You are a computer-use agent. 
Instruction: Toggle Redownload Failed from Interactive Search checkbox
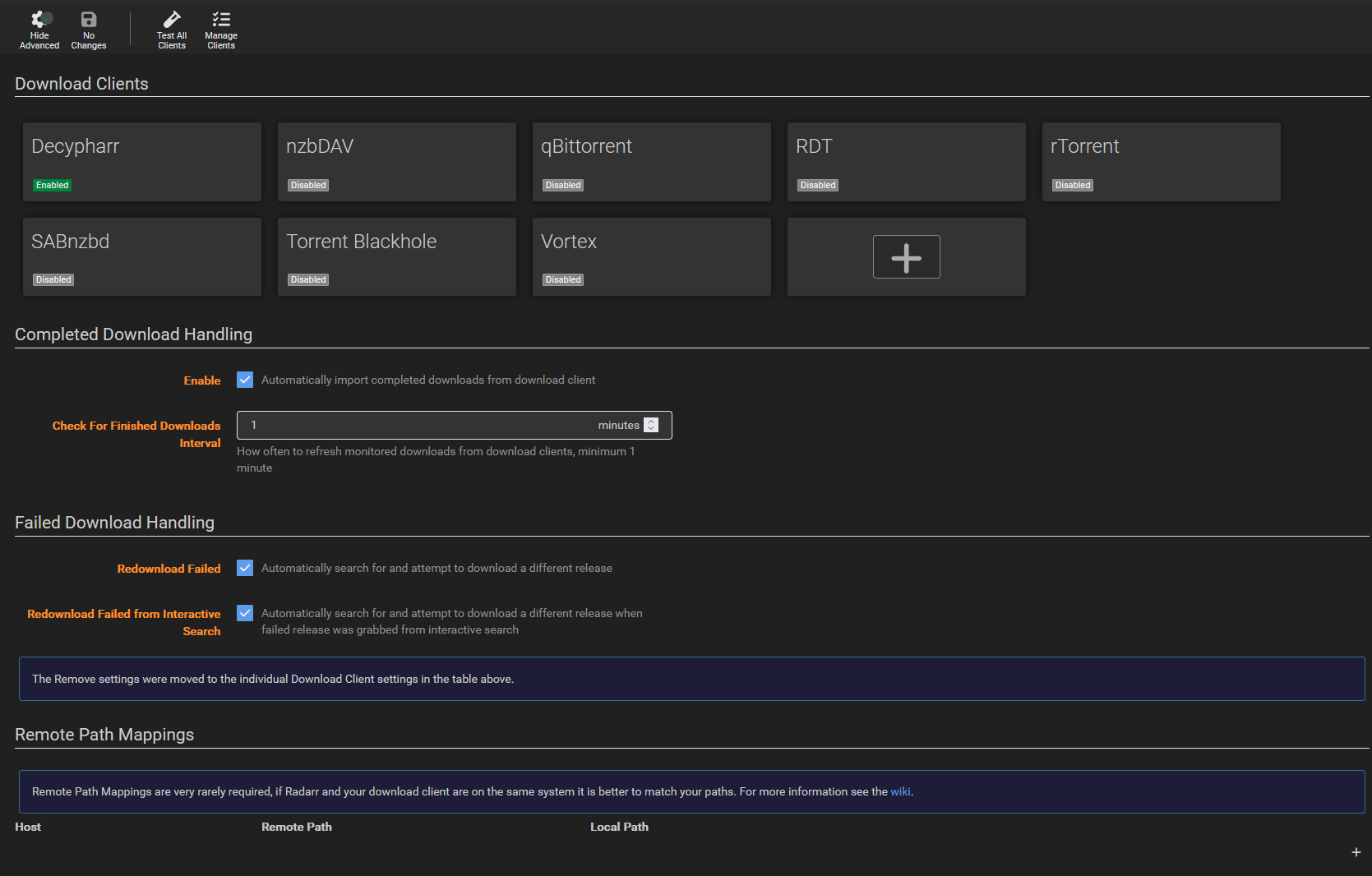[x=245, y=613]
